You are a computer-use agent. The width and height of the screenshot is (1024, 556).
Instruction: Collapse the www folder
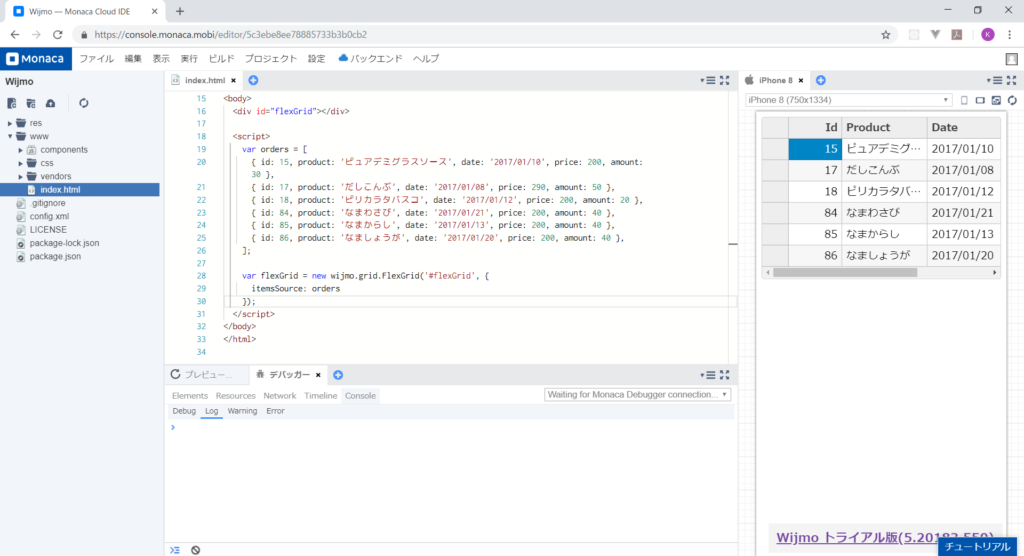point(10,137)
